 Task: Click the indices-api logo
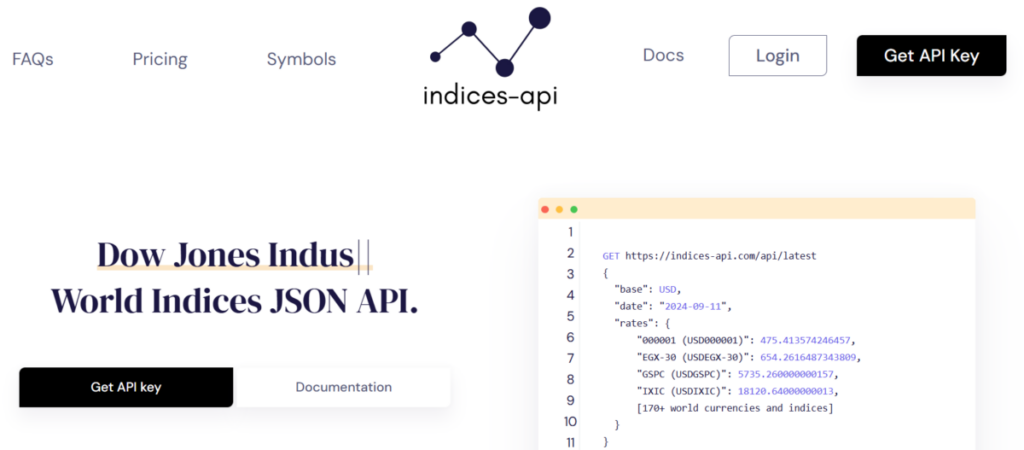(490, 57)
